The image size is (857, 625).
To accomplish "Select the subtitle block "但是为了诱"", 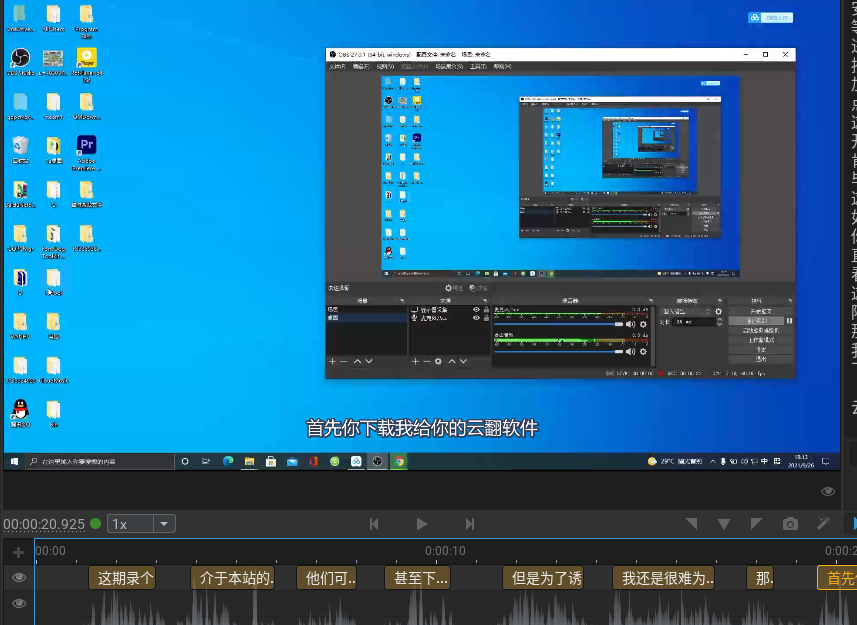I will (545, 578).
